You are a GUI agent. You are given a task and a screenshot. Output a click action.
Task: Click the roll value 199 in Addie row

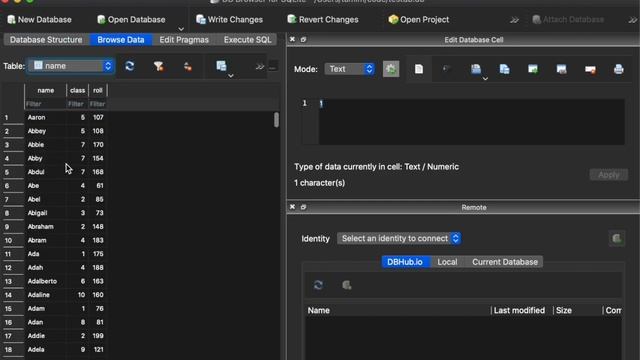(98, 336)
